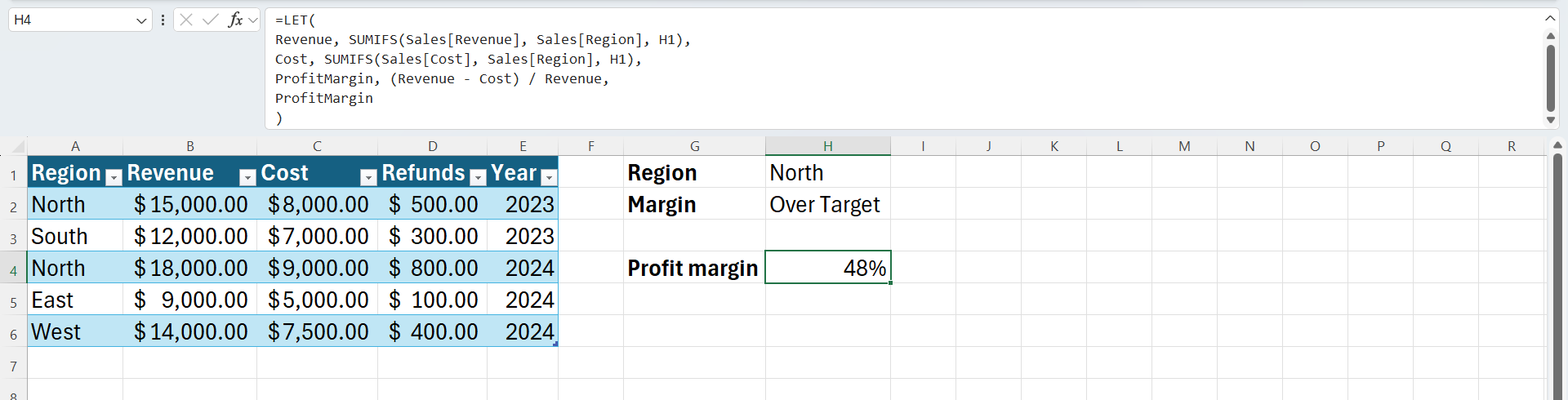Click the Enter checkmark formula button
Viewport: 1568px width, 400px height.
(211, 20)
